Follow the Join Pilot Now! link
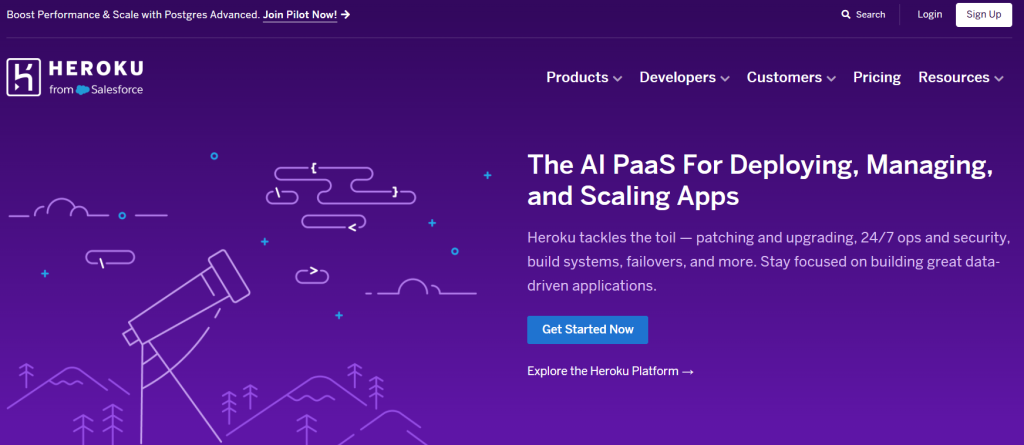Image resolution: width=1024 pixels, height=445 pixels. 300,14
